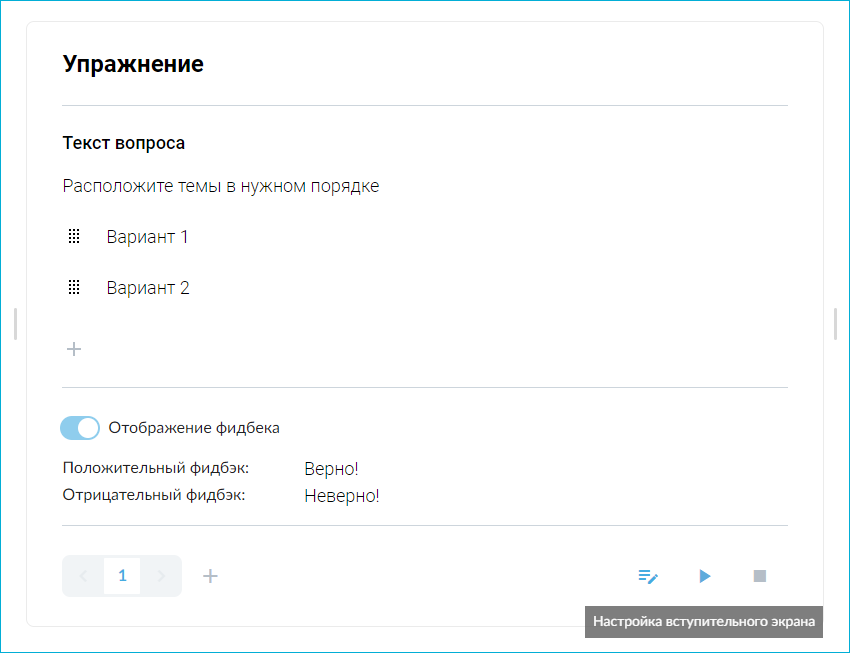Click the drag handle next to Вариант 2
The height and width of the screenshot is (653, 850).
pos(74,287)
